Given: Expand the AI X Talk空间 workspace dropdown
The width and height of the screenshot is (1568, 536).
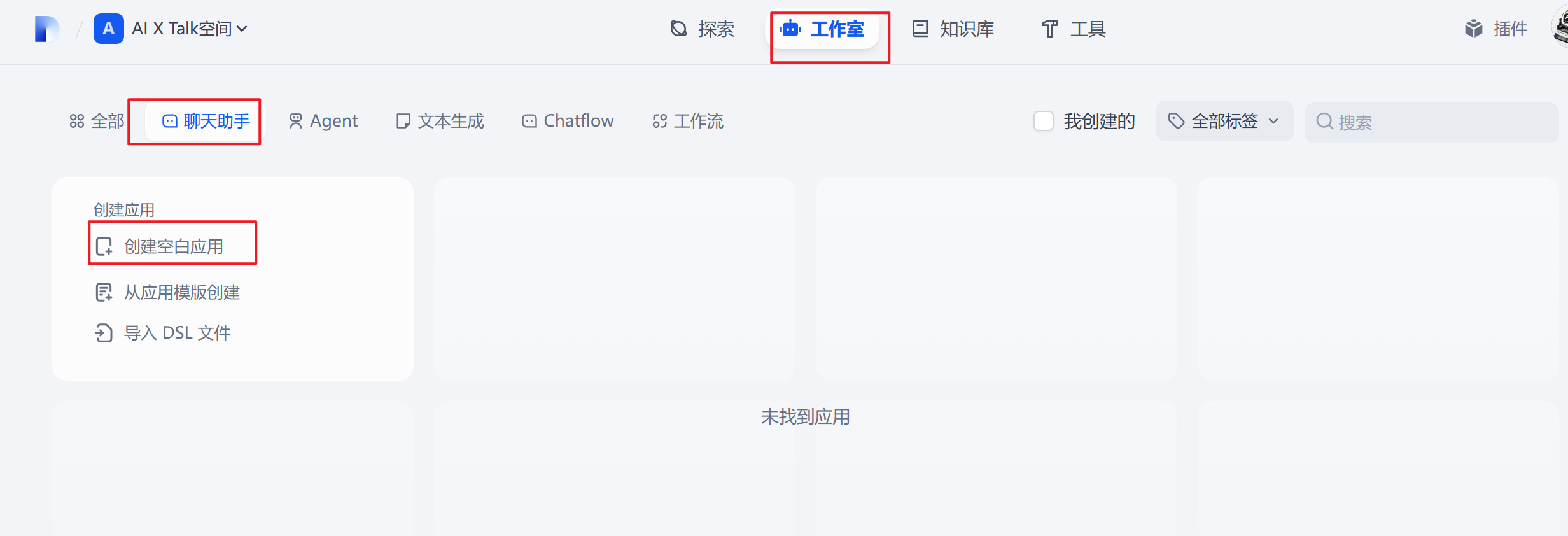Looking at the screenshot, I should click(x=190, y=29).
